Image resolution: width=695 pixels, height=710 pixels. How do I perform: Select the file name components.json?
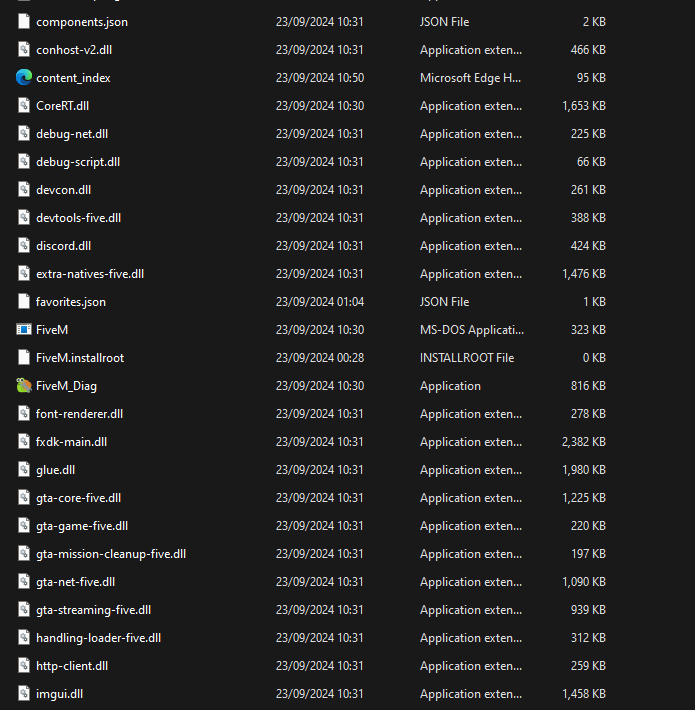coord(82,22)
